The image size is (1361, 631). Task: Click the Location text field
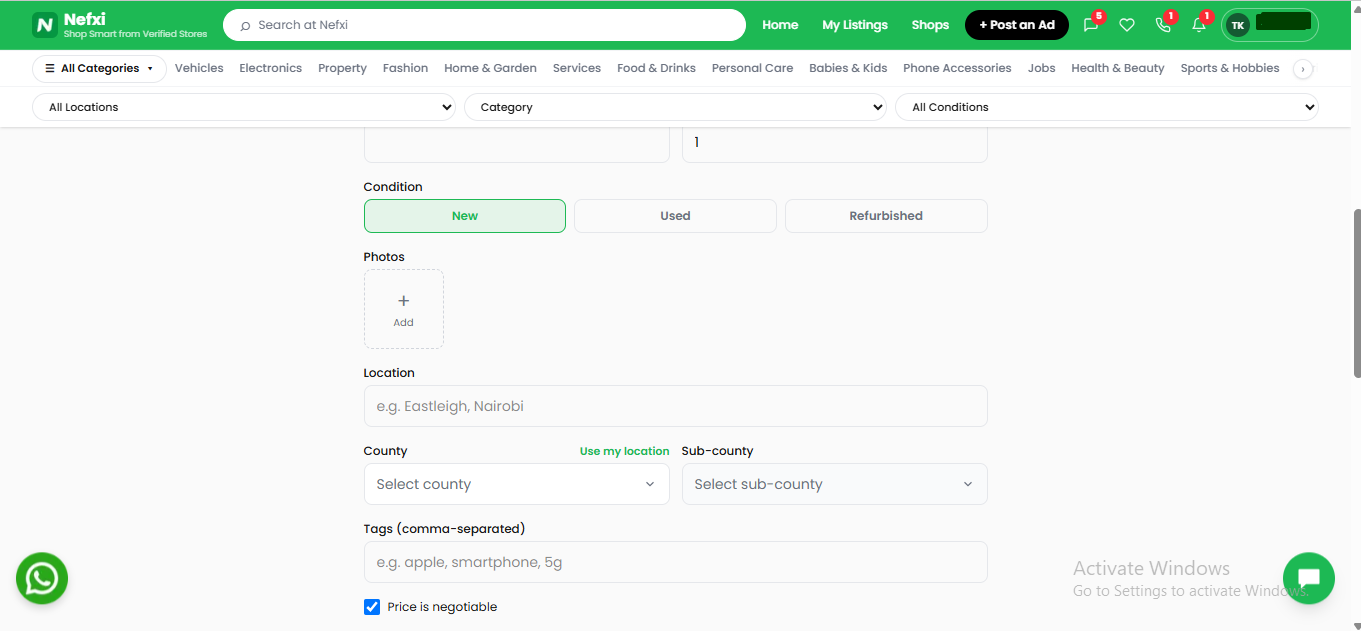pos(675,406)
